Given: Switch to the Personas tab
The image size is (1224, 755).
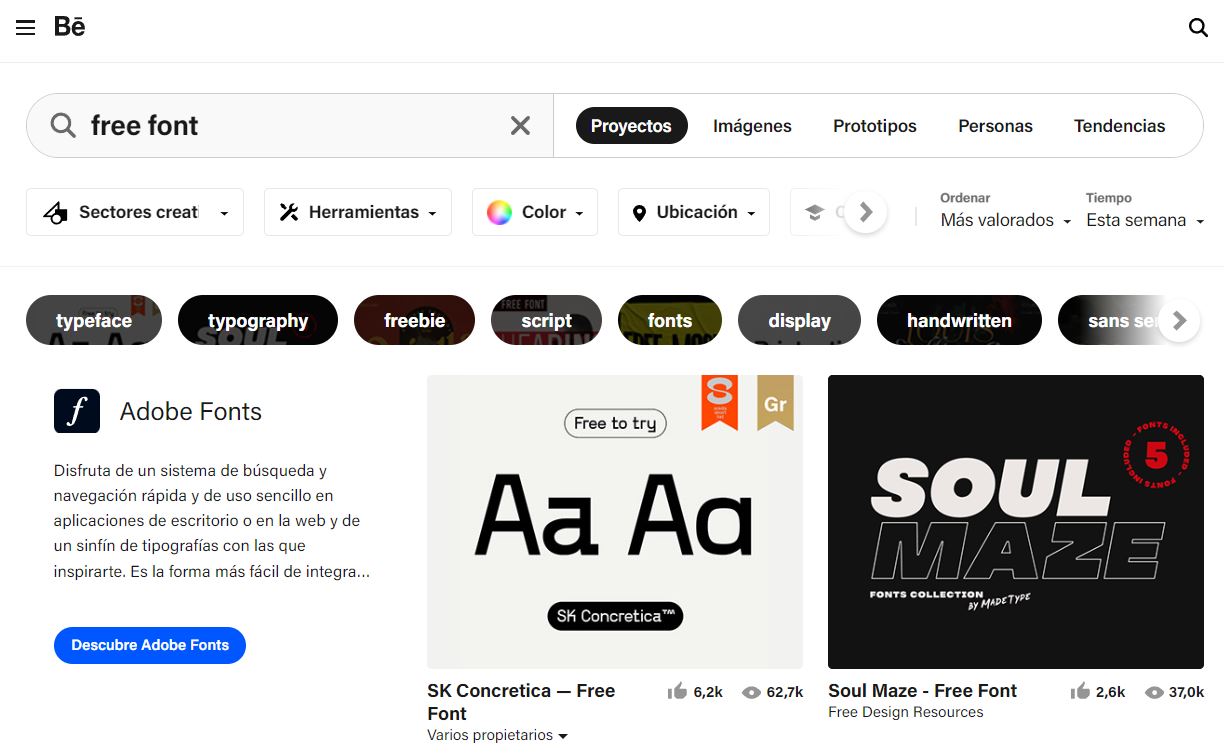Looking at the screenshot, I should (995, 126).
